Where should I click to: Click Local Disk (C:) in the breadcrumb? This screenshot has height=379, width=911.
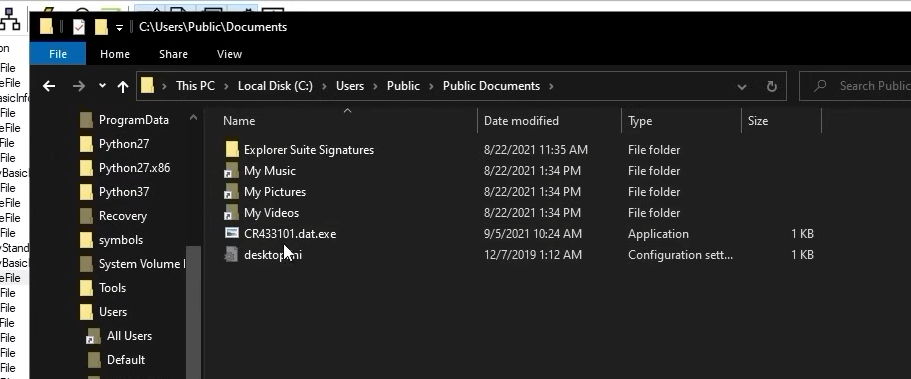(275, 85)
